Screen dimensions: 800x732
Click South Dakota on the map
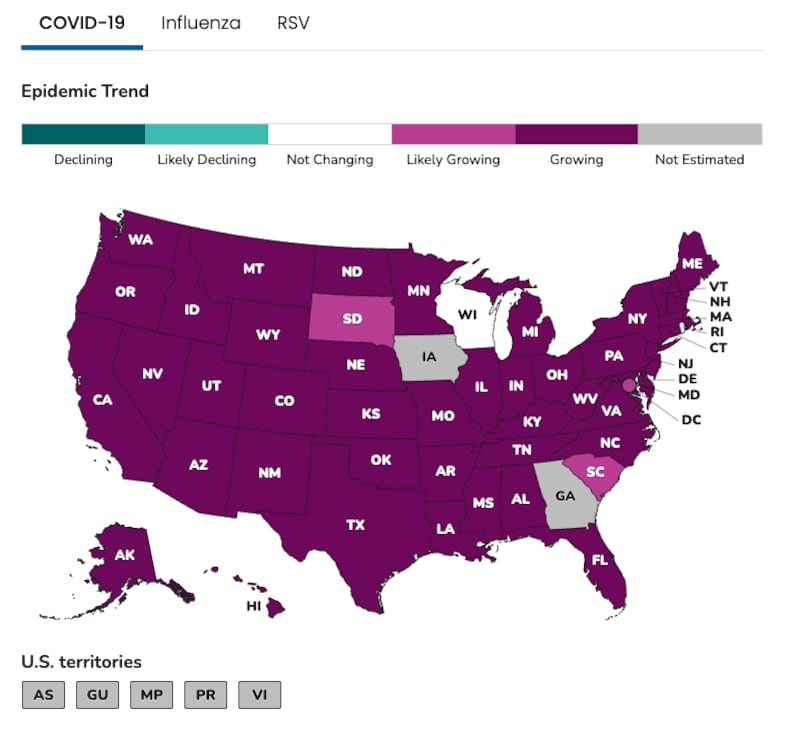352,318
